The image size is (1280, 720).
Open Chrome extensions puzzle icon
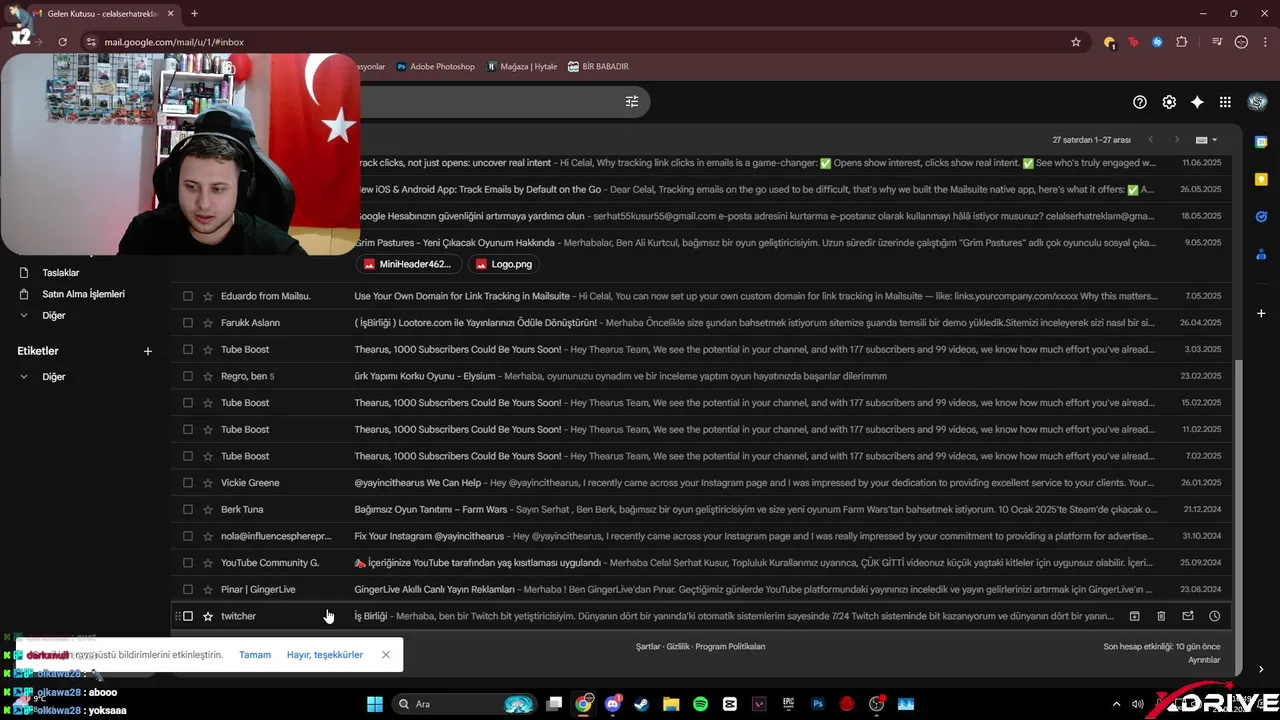pos(1182,42)
